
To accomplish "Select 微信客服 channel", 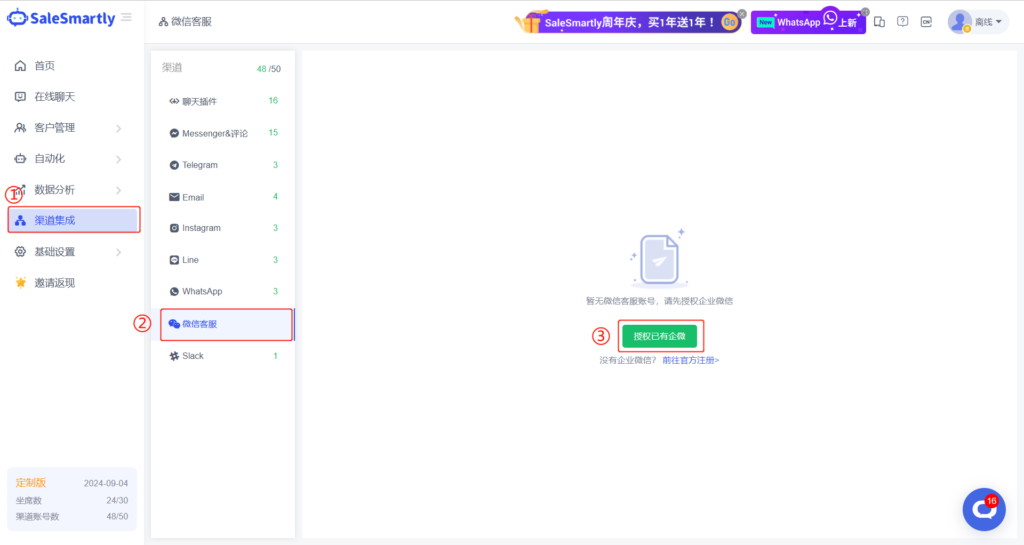I will [x=226, y=324].
